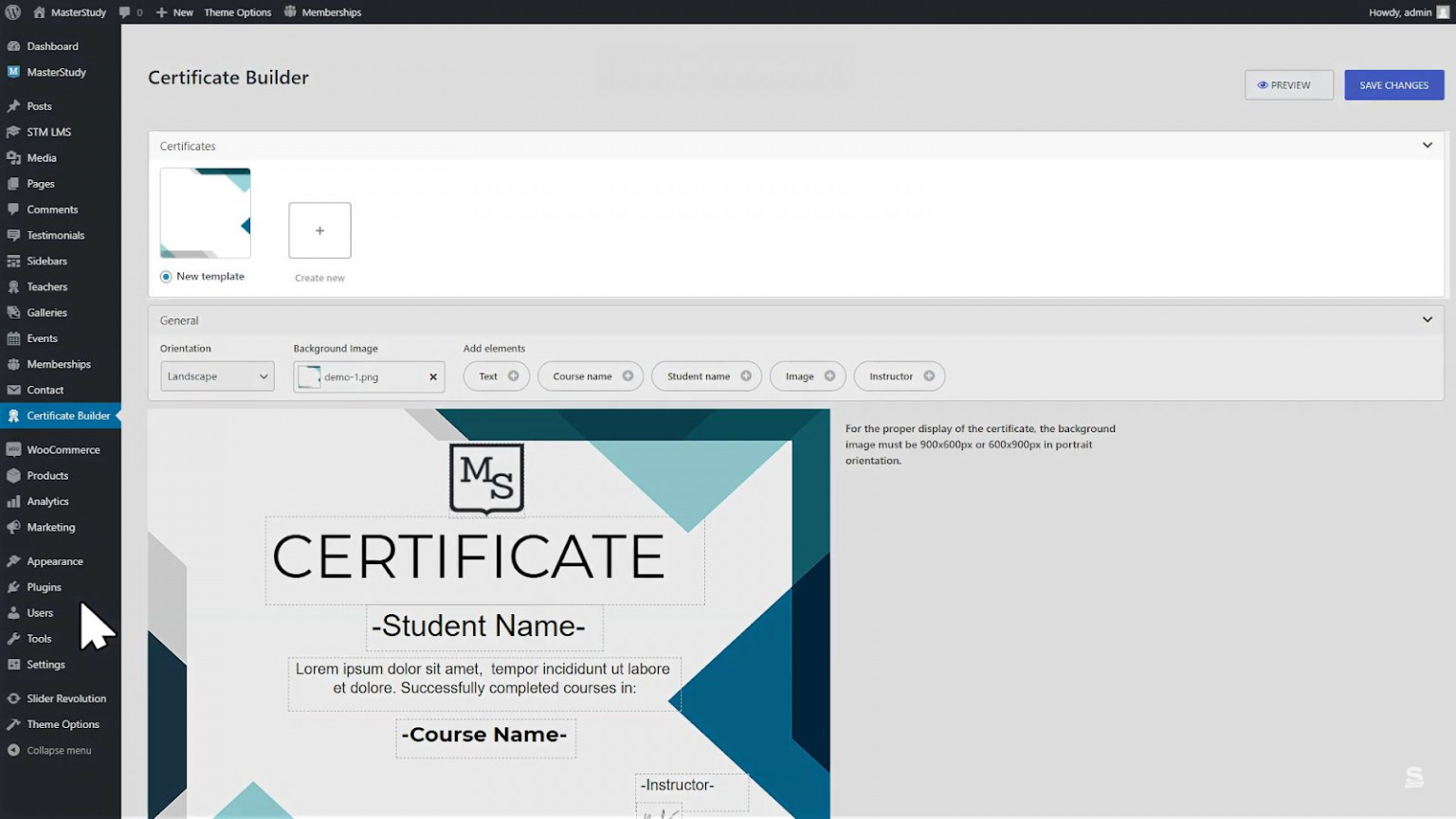This screenshot has width=1456, height=819.
Task: Collapse the General section
Action: click(x=1428, y=319)
